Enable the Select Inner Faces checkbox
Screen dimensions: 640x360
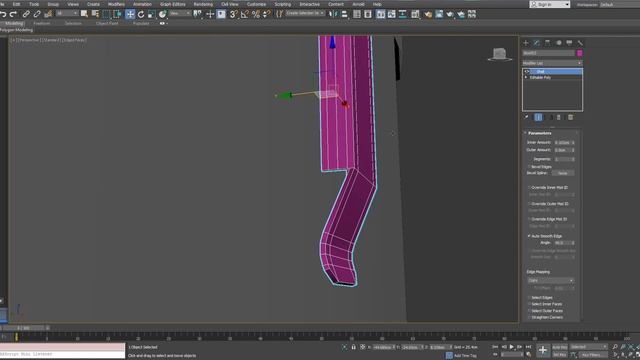tap(529, 304)
